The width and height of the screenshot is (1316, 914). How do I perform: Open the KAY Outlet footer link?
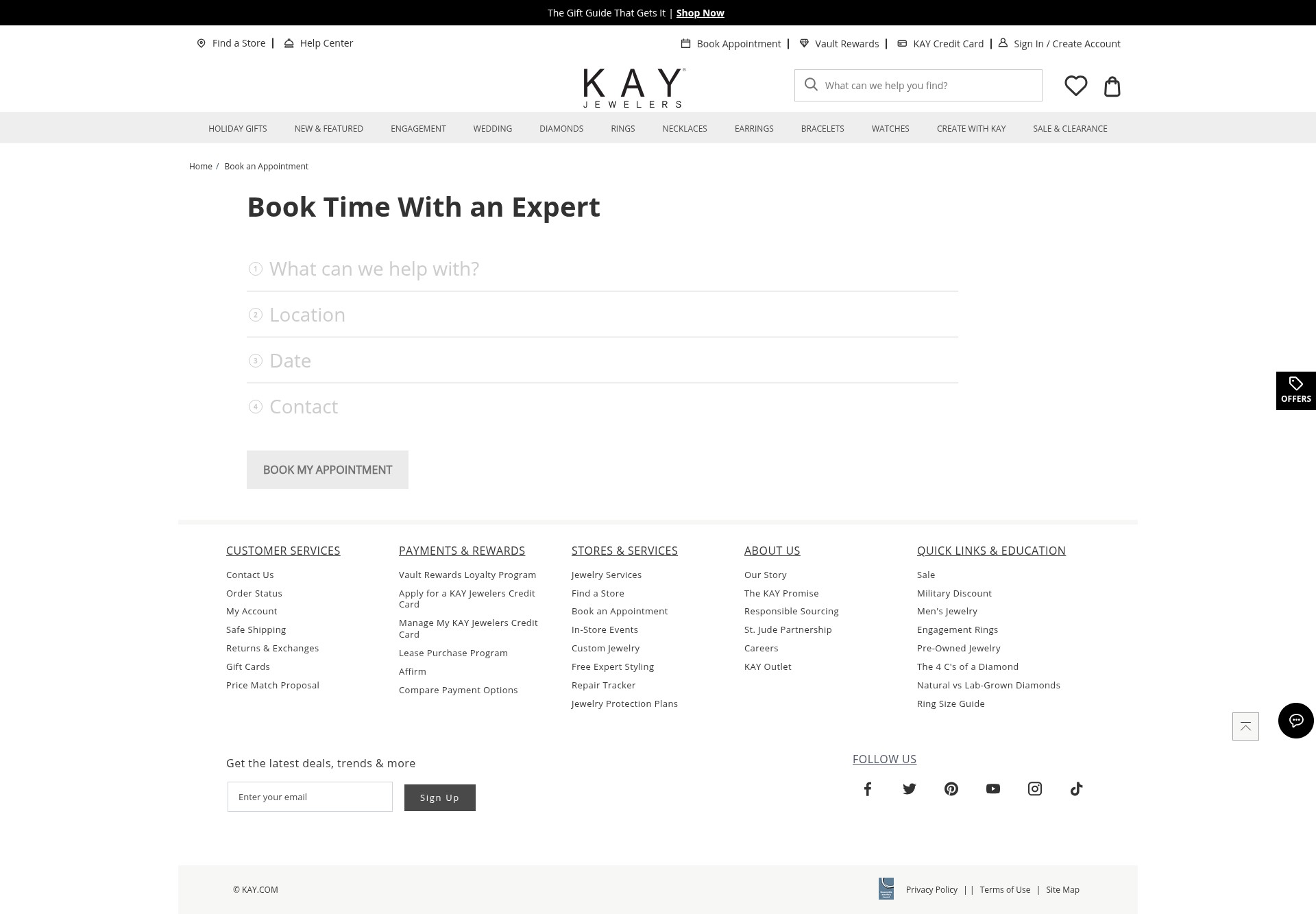[x=768, y=666]
